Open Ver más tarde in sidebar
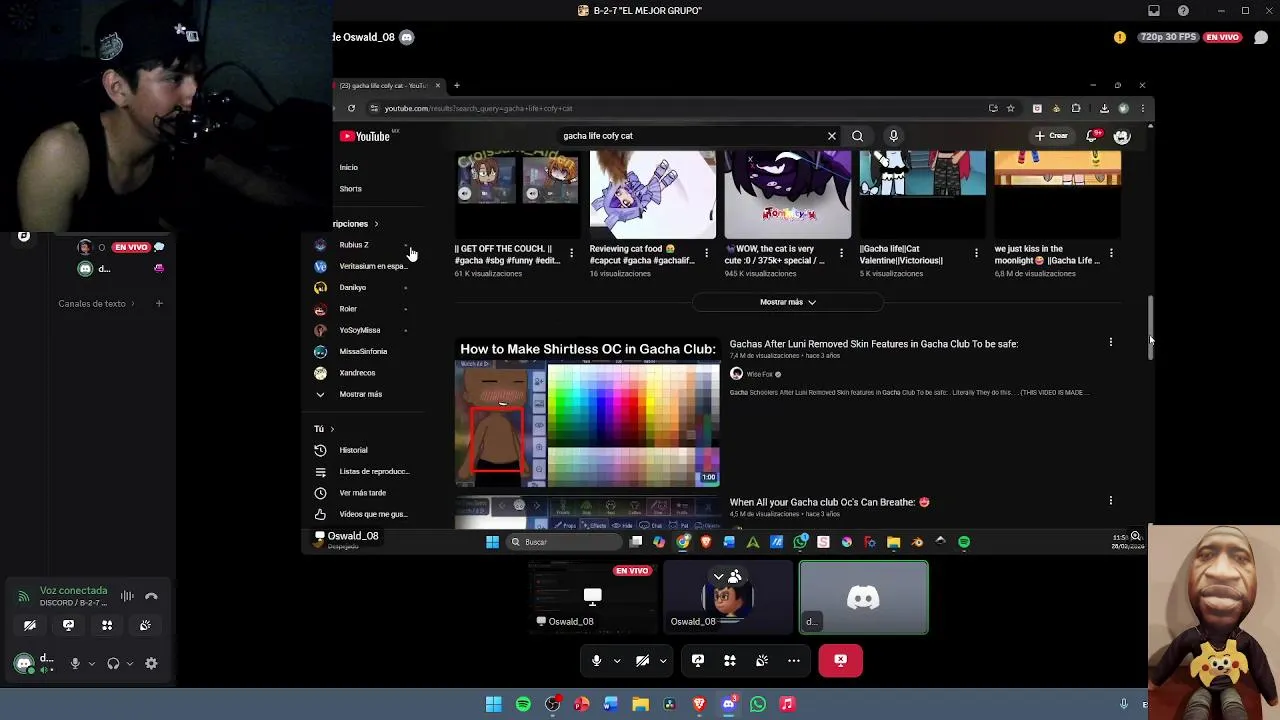 360,493
